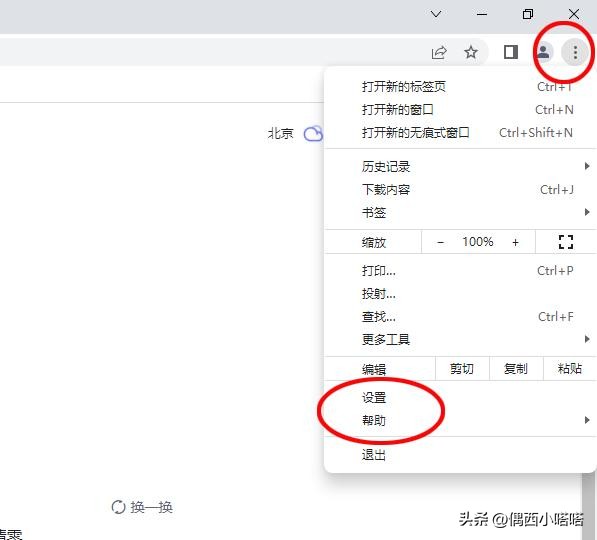Open 设置 from the menu
597x540 pixels.
click(x=460, y=398)
